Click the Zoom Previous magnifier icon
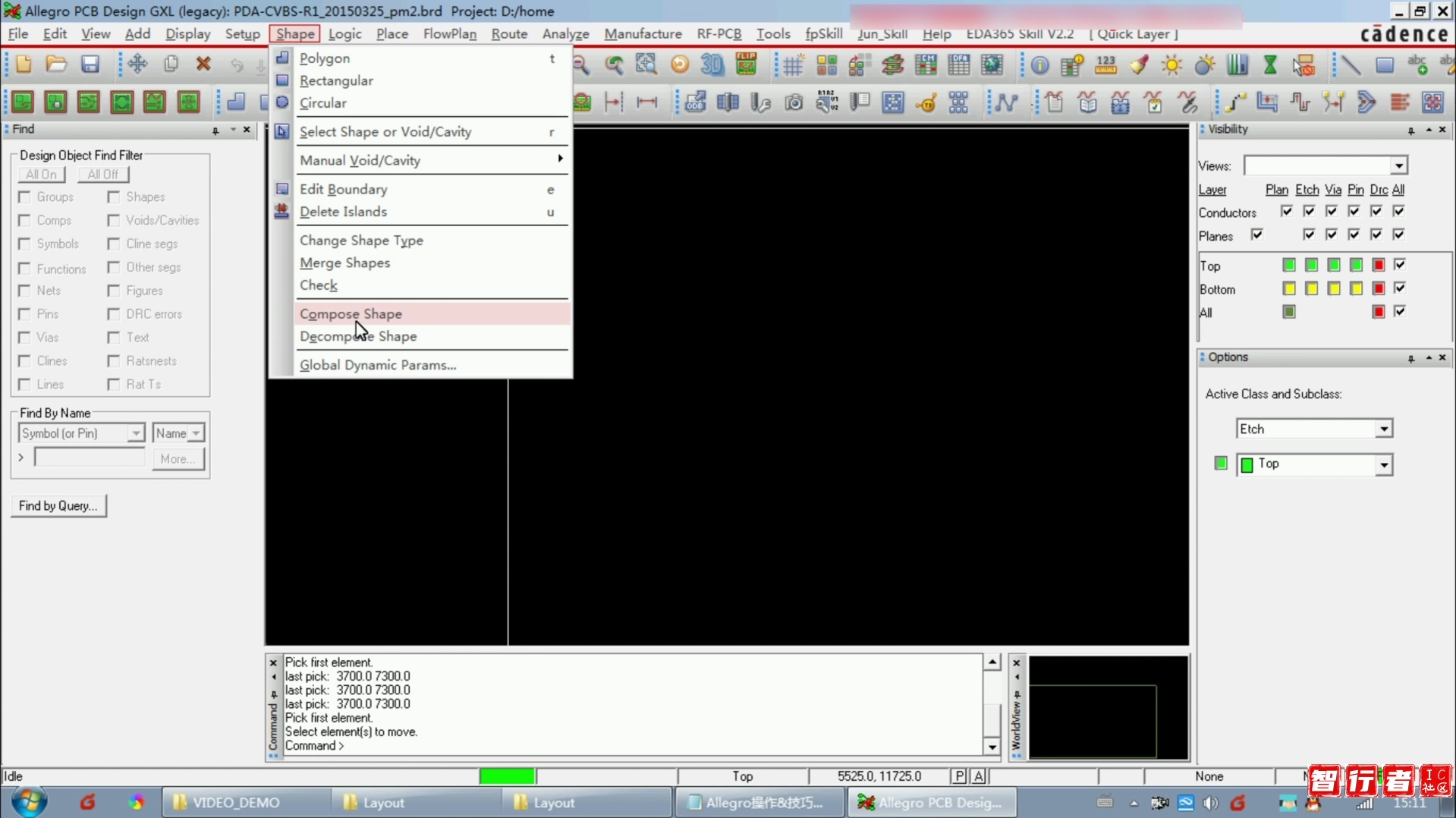The width and height of the screenshot is (1456, 818). tap(614, 64)
